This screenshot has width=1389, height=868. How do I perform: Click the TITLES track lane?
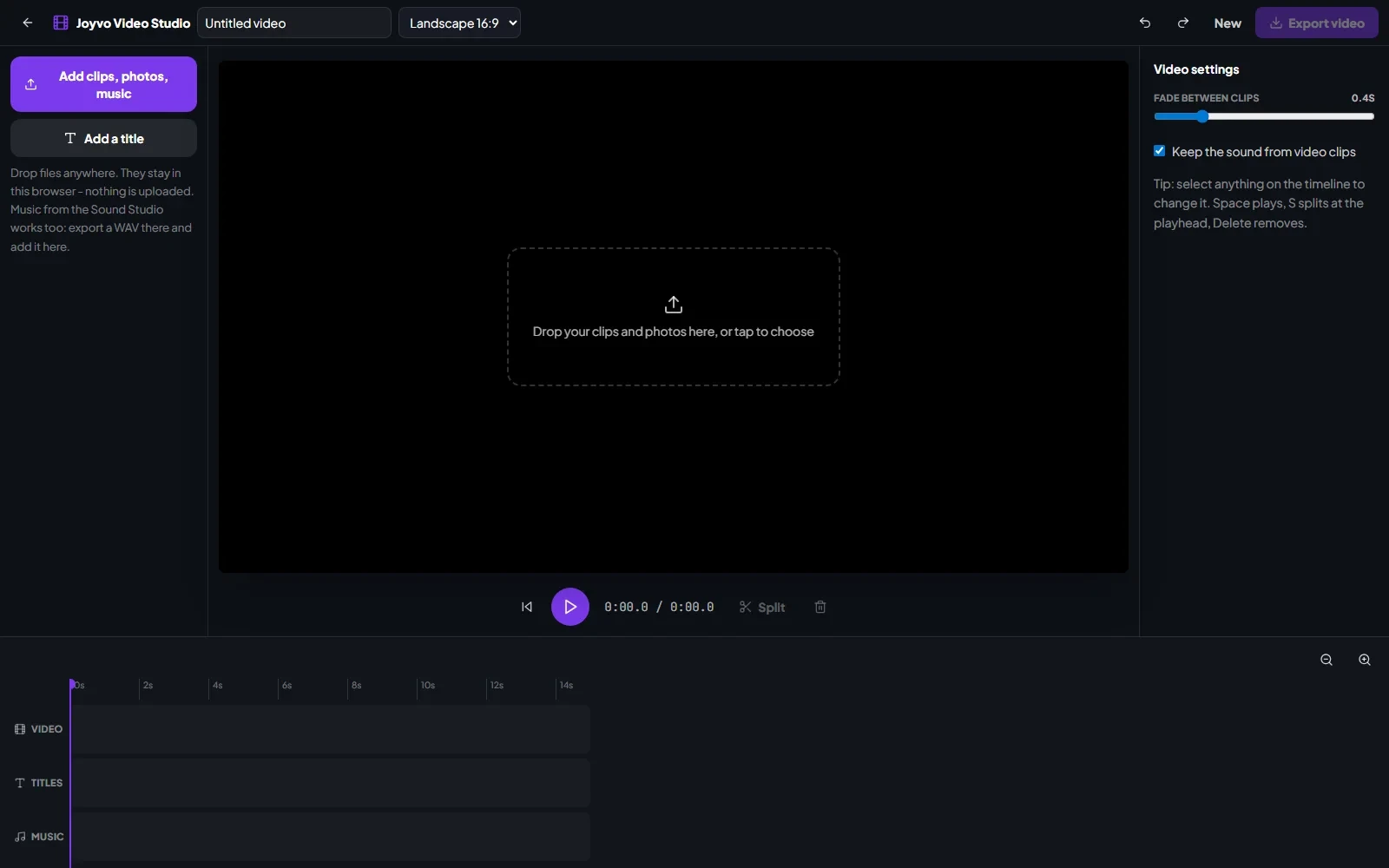pyautogui.click(x=330, y=783)
